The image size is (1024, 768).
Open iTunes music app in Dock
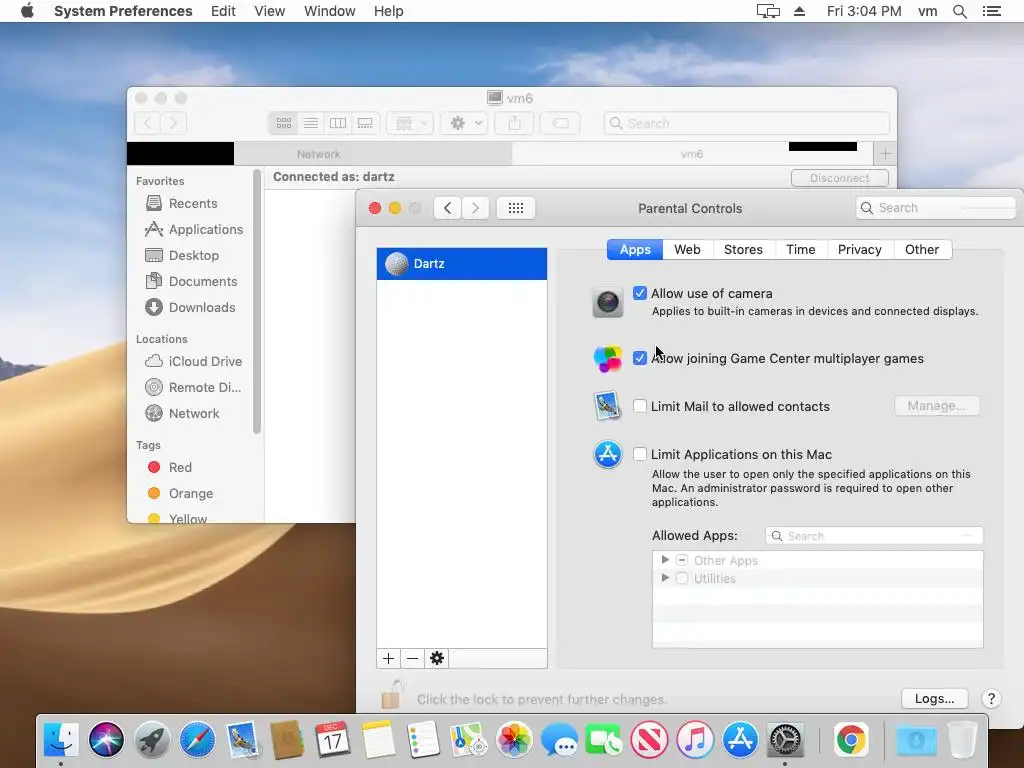pos(695,740)
